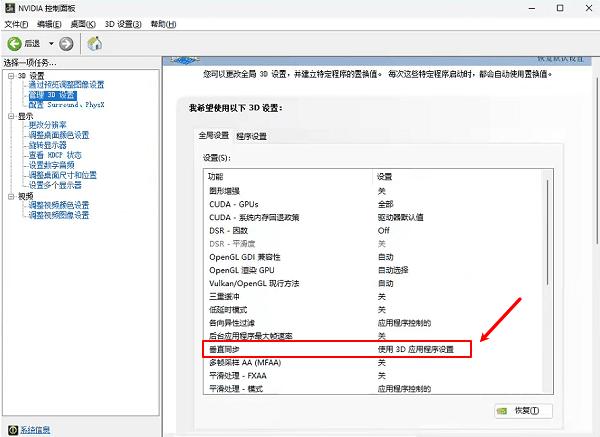Open 旋转显示器 in the tree

tap(47, 145)
